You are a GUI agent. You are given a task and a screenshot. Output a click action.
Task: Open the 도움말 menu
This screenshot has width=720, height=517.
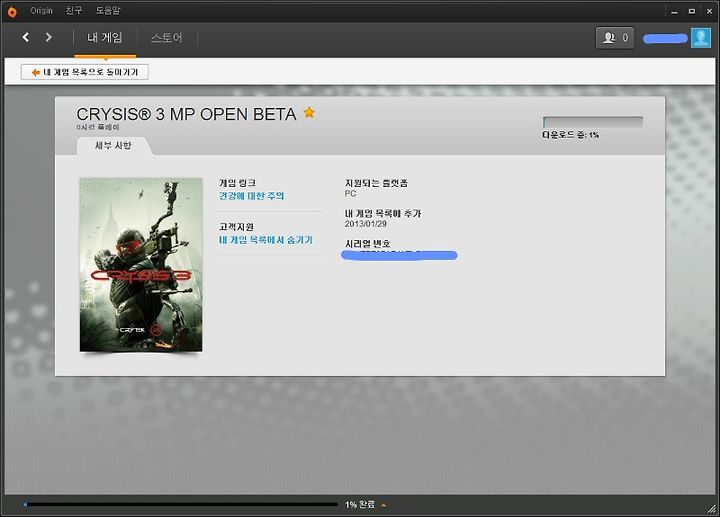click(x=108, y=11)
